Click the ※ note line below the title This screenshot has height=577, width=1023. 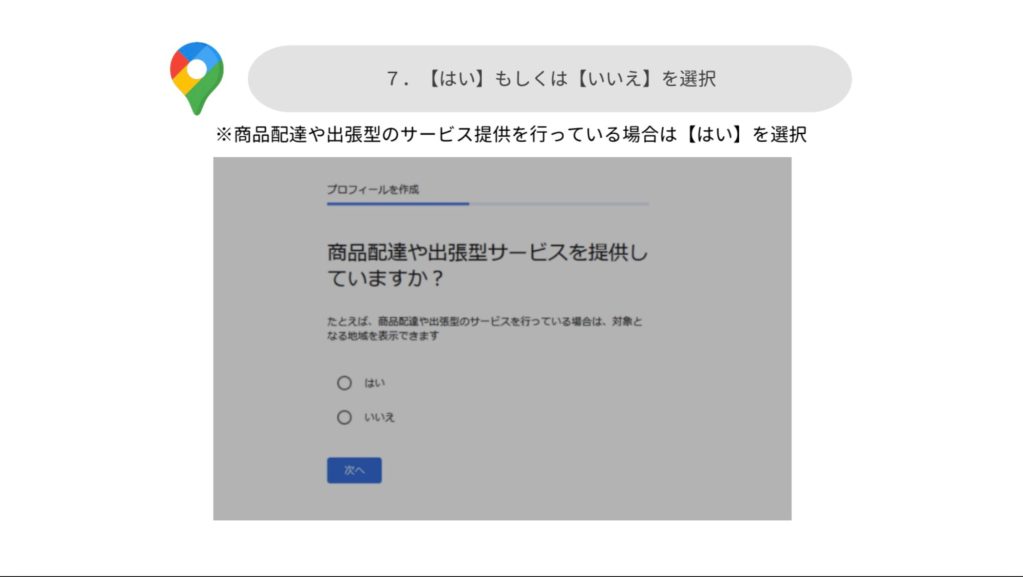pyautogui.click(x=511, y=134)
